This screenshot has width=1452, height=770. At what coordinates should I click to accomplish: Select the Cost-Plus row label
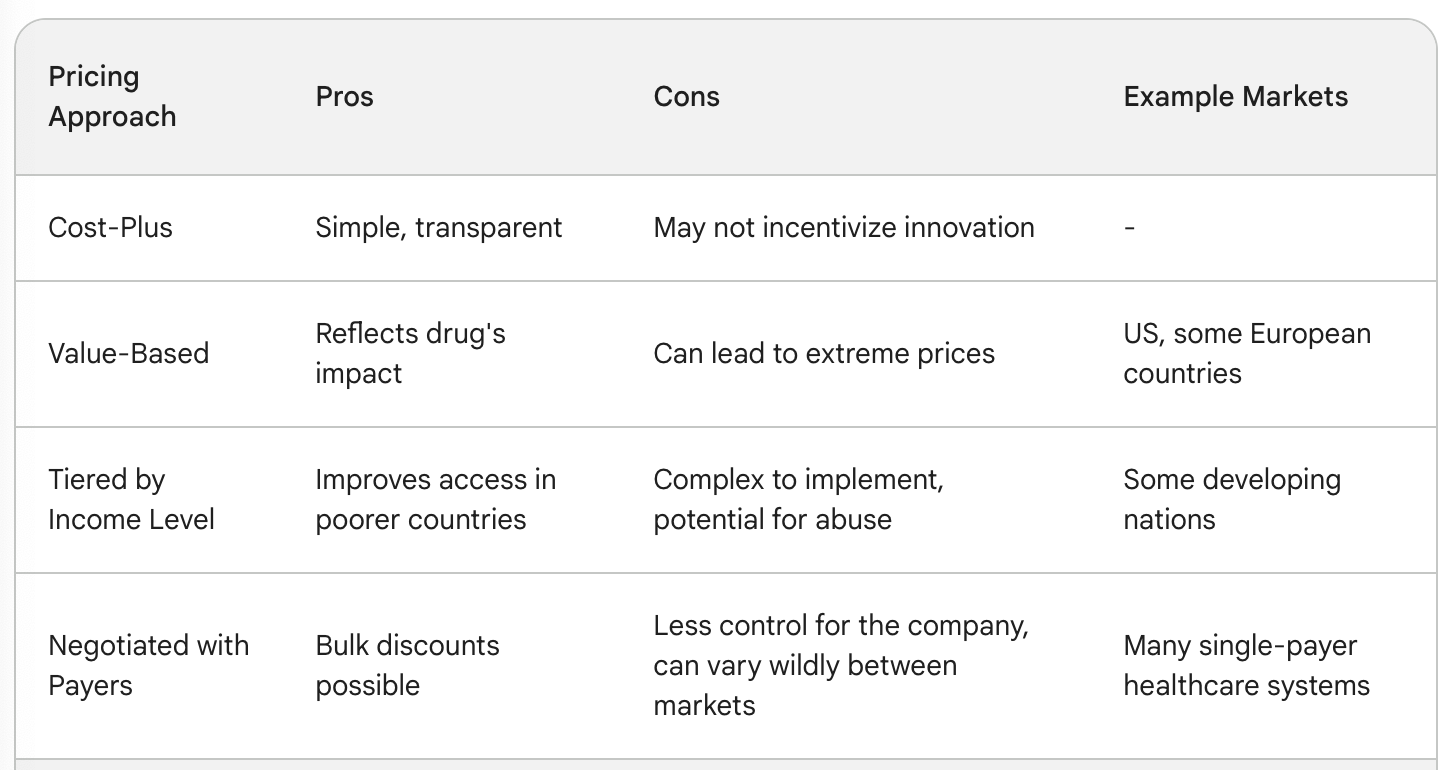click(110, 228)
